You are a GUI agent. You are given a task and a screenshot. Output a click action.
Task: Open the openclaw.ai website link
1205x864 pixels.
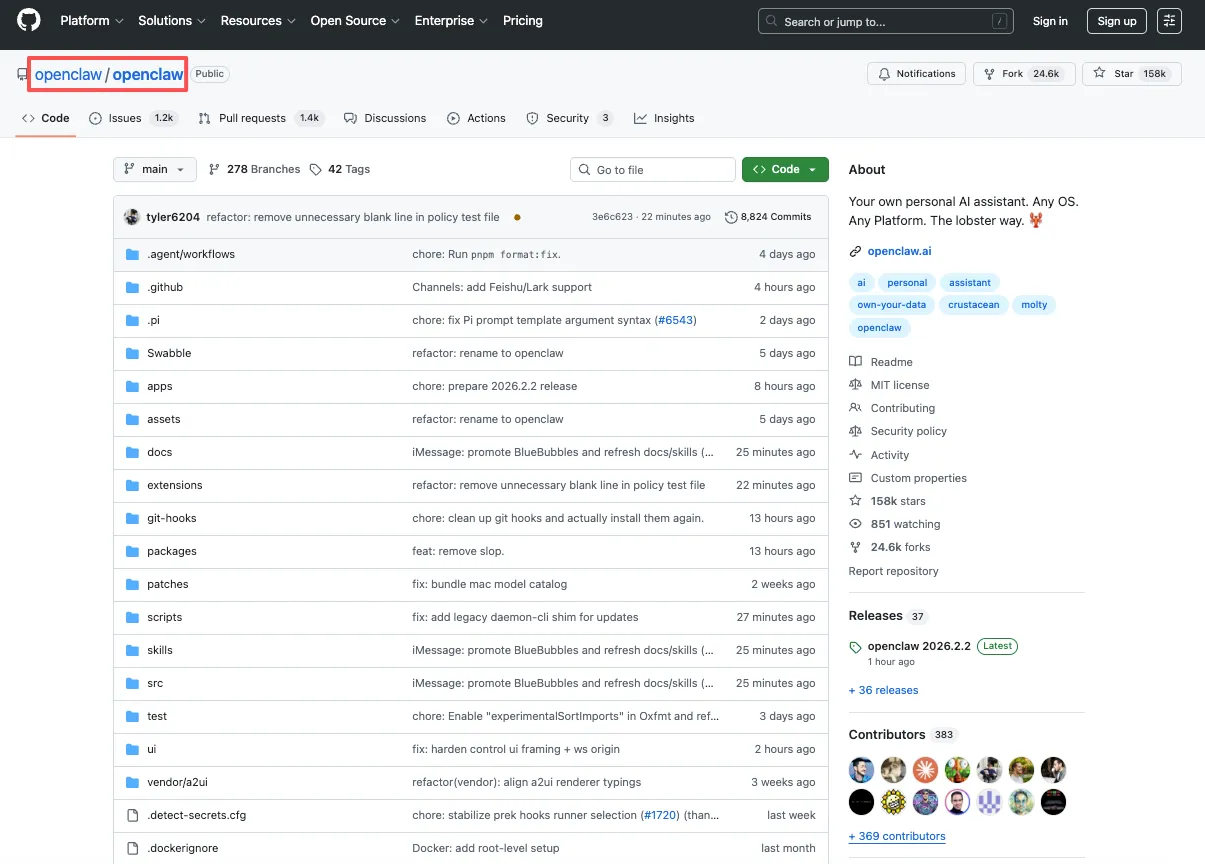pos(899,251)
